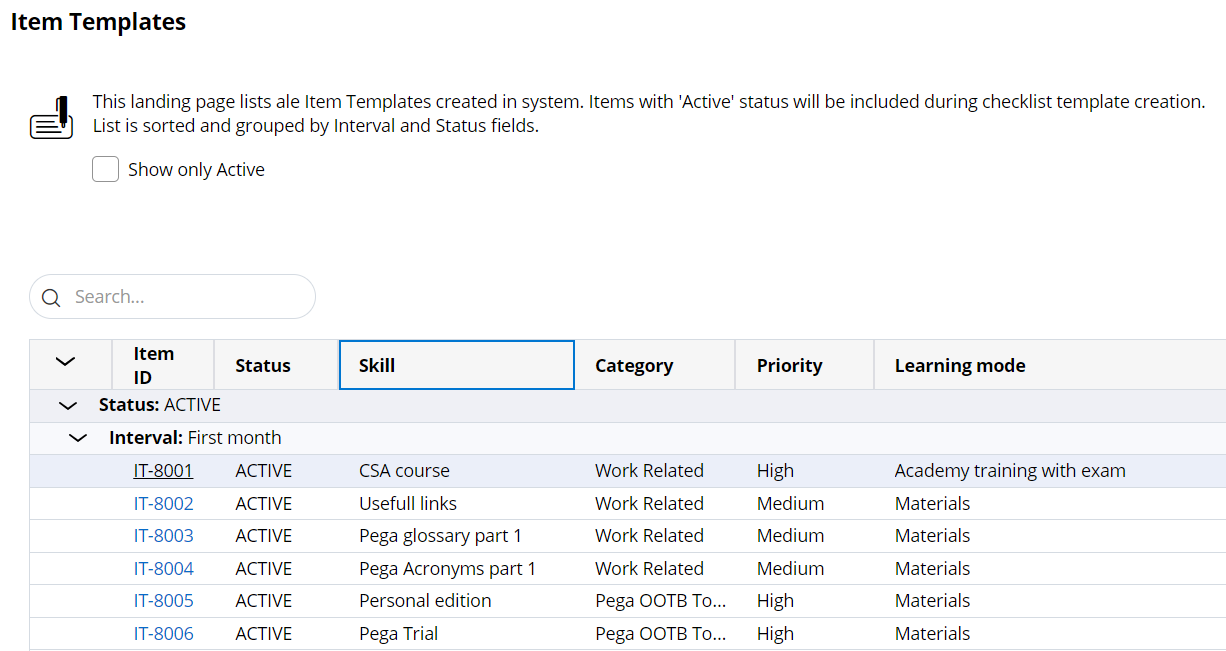The image size is (1226, 651).
Task: Enable the Show only Active checkbox
Action: [x=106, y=170]
